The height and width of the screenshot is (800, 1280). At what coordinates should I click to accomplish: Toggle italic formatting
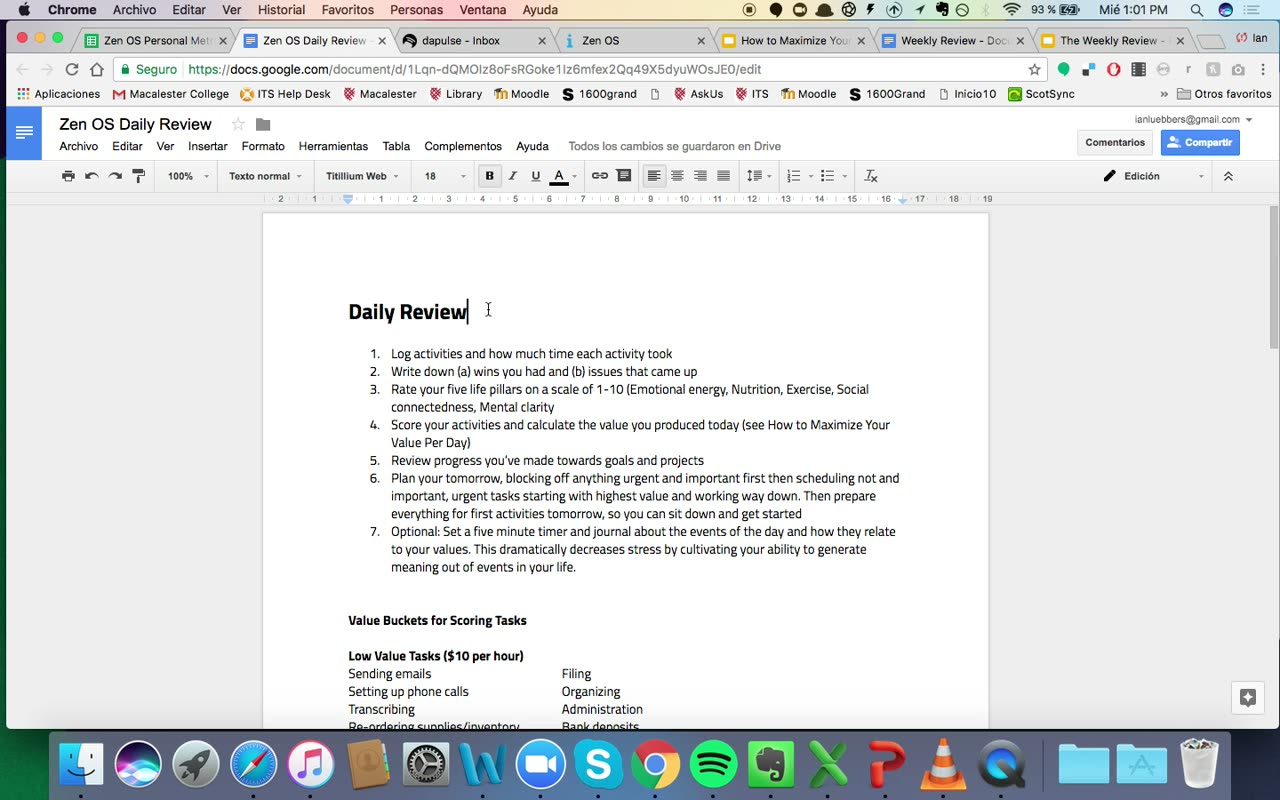point(513,176)
